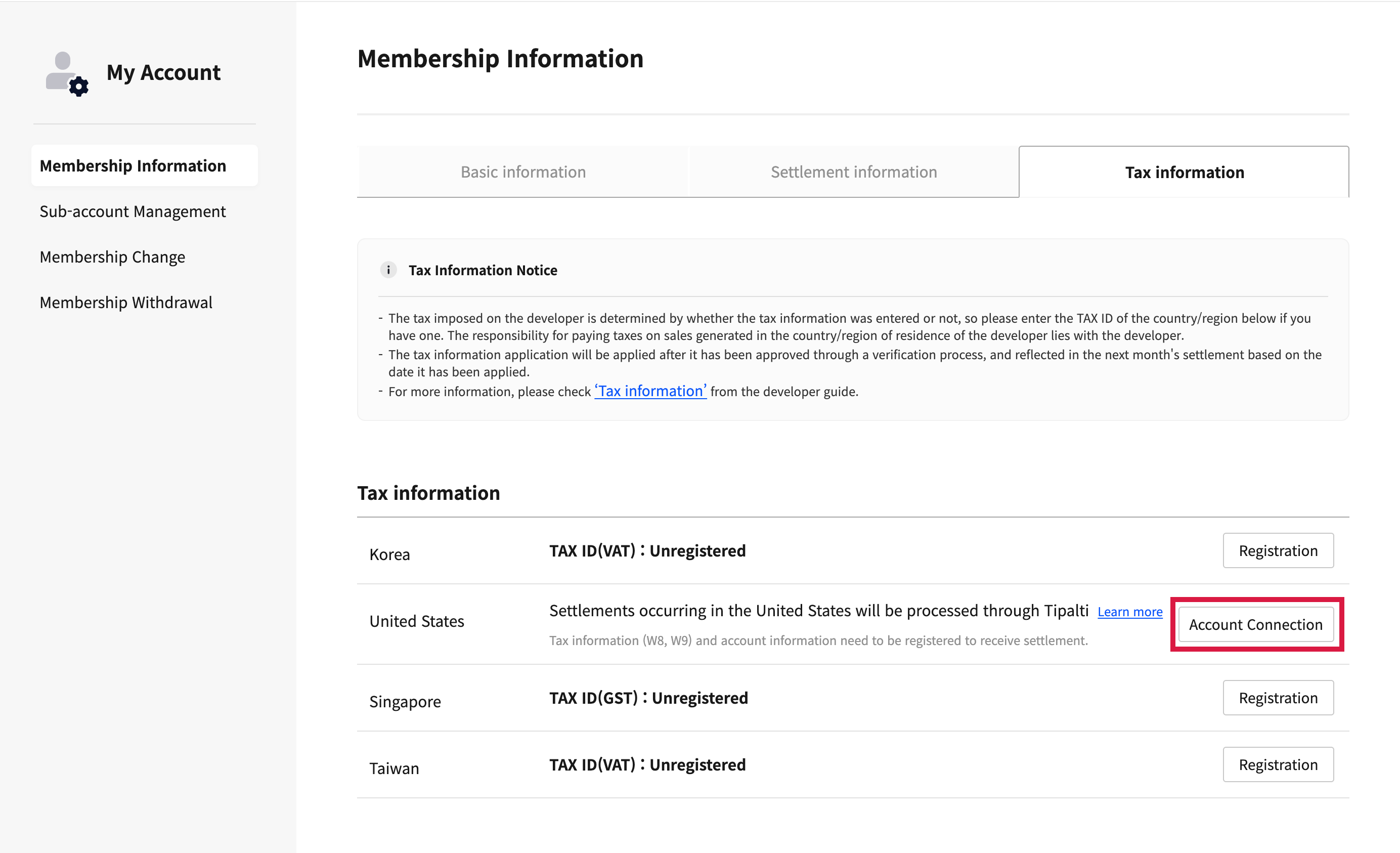This screenshot has height=853, width=1400.
Task: Switch to the Settlement information tab
Action: (x=853, y=172)
